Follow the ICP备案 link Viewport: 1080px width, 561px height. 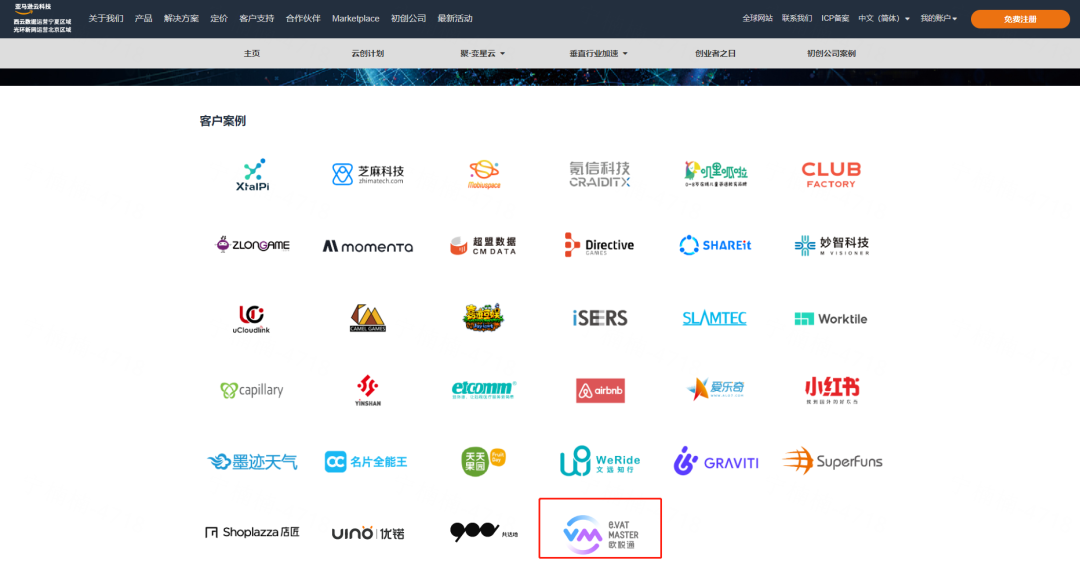[x=835, y=19]
